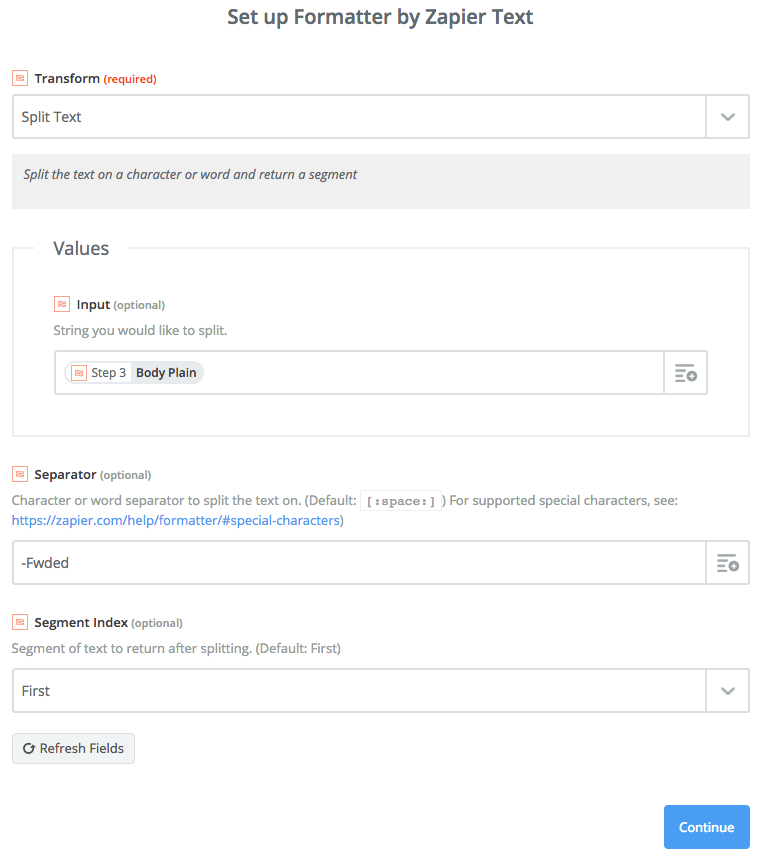Click the Split Text description box
The width and height of the screenshot is (763, 866).
pos(380,181)
